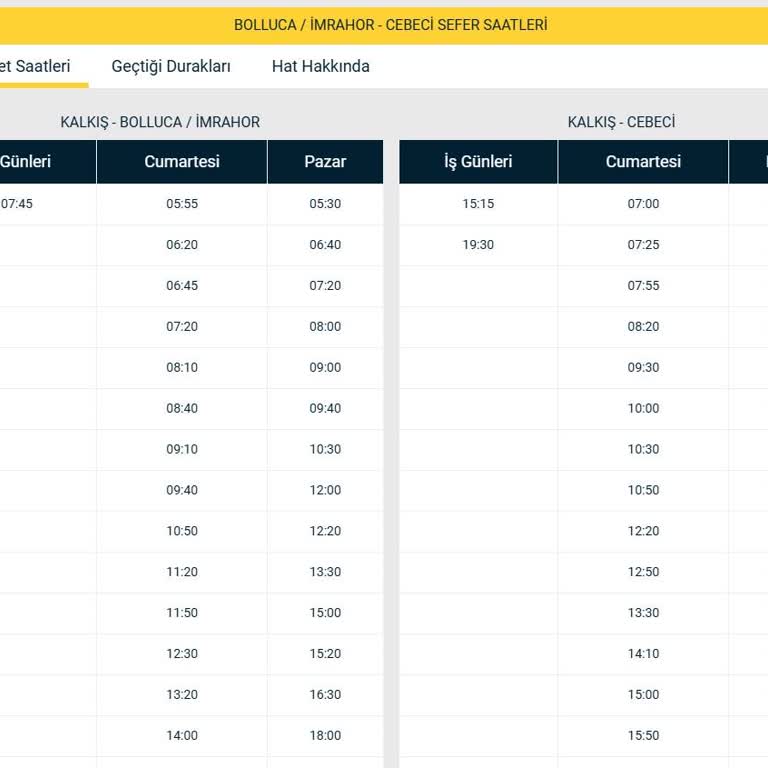Select the Hareket Saatleri tab

36,66
